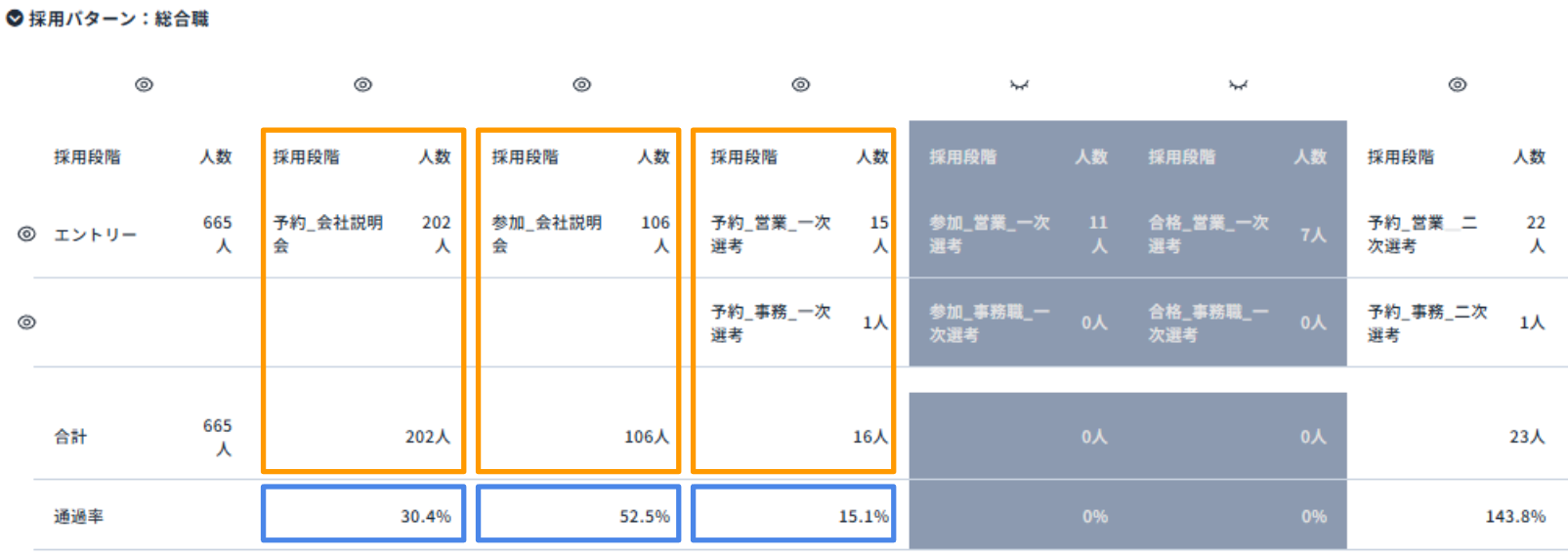Click eye icon above 予約_営業_一次選考 column
Screen dimensions: 1568x557
pos(800,85)
